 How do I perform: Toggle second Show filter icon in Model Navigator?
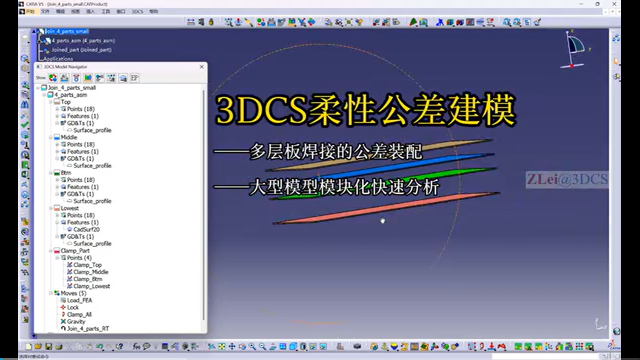pyautogui.click(x=64, y=78)
